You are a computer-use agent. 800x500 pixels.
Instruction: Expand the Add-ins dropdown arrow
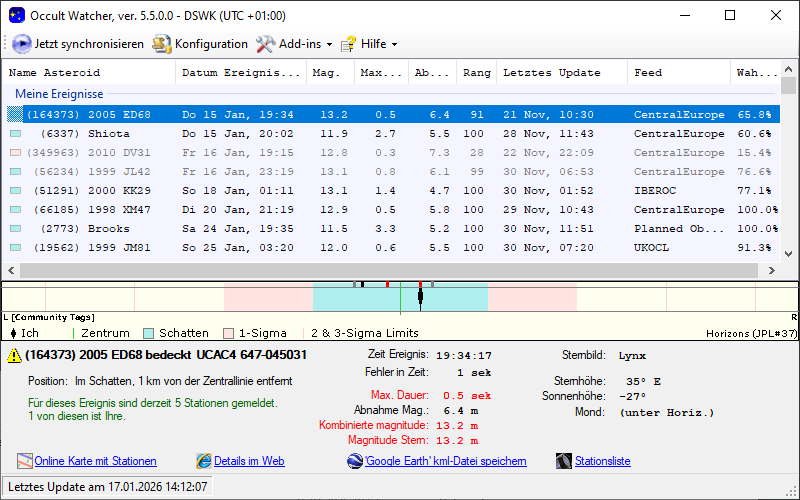329,45
